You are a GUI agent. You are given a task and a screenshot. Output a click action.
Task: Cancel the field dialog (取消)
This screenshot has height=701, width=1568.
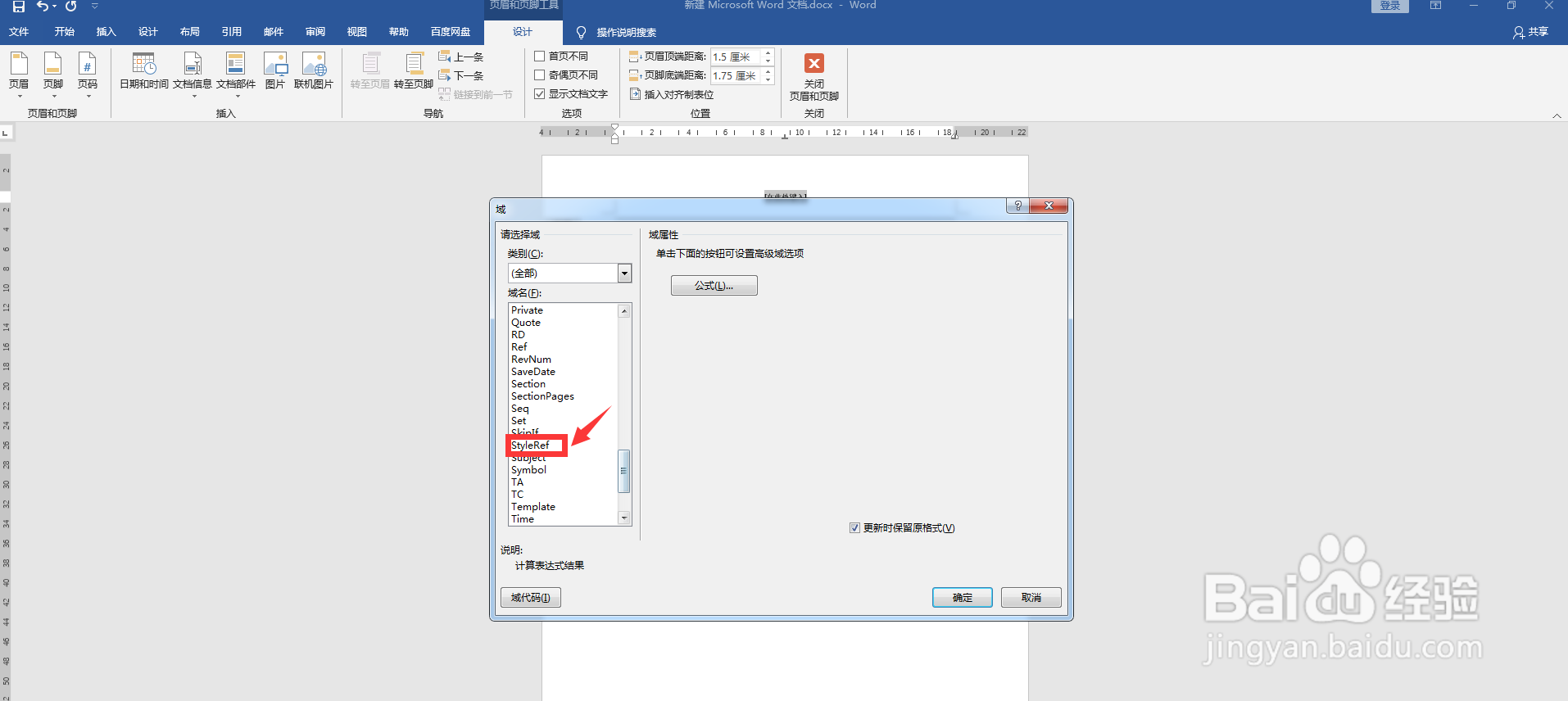tap(1031, 598)
